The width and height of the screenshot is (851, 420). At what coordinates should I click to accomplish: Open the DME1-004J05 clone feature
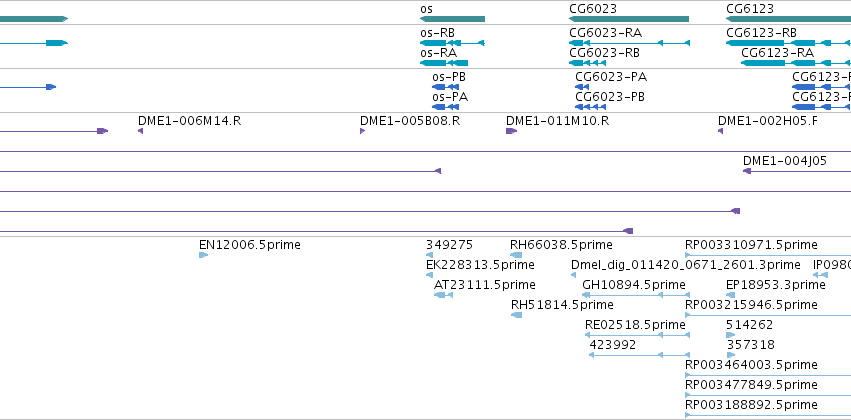797,171
